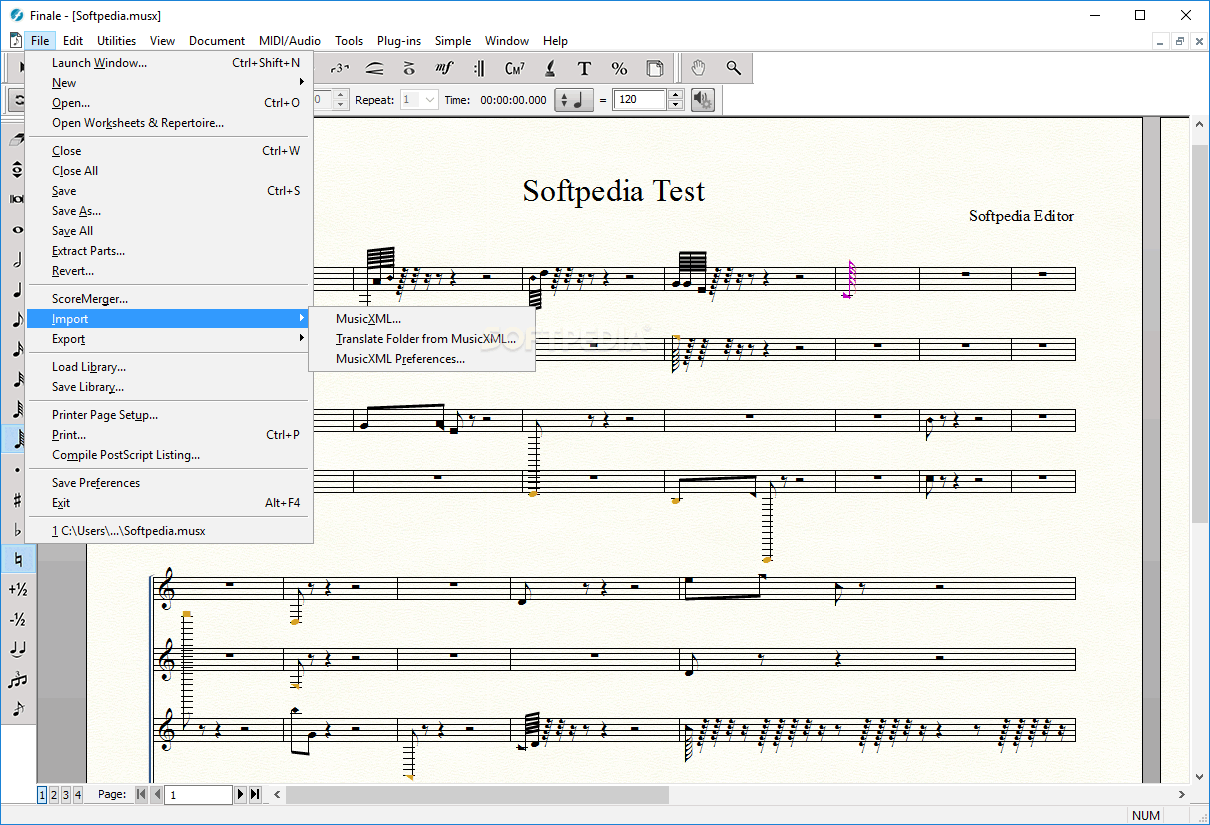Select the half note duration
Viewport: 1210px width, 825px height.
[17, 259]
